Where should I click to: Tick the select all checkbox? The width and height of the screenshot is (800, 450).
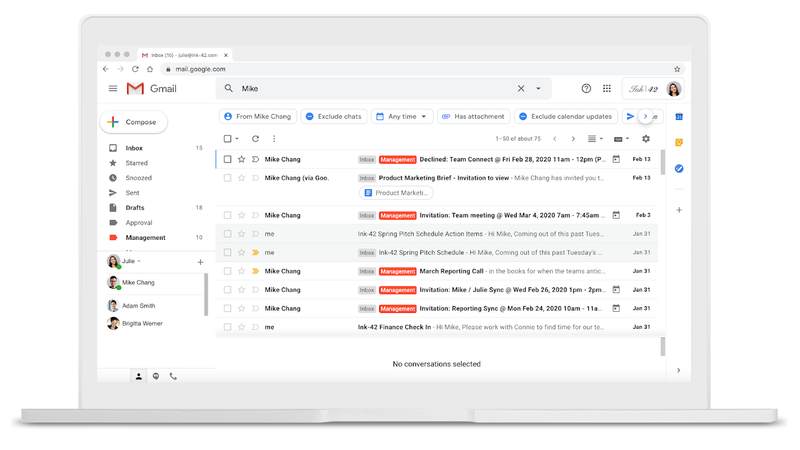click(228, 139)
